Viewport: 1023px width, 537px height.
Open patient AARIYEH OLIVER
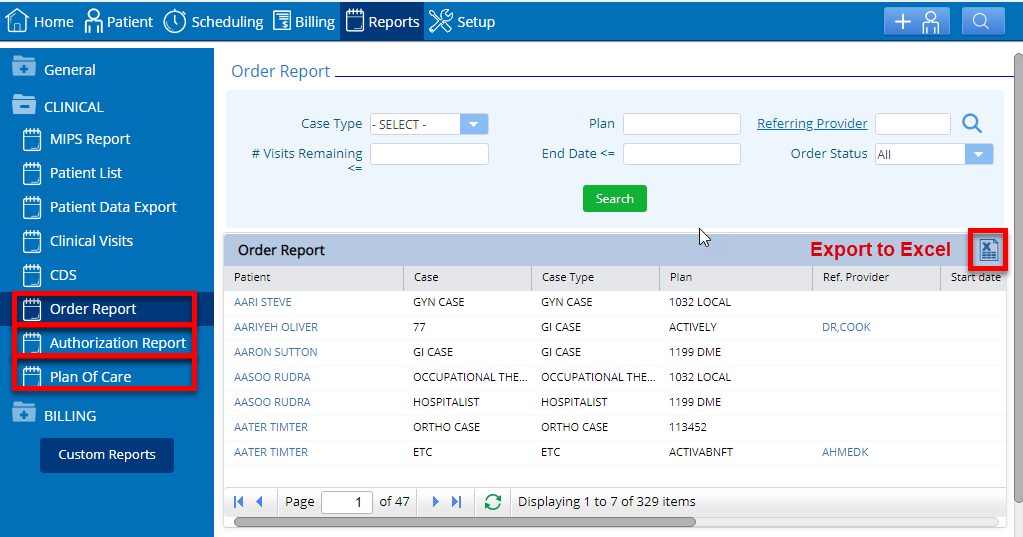coord(276,327)
